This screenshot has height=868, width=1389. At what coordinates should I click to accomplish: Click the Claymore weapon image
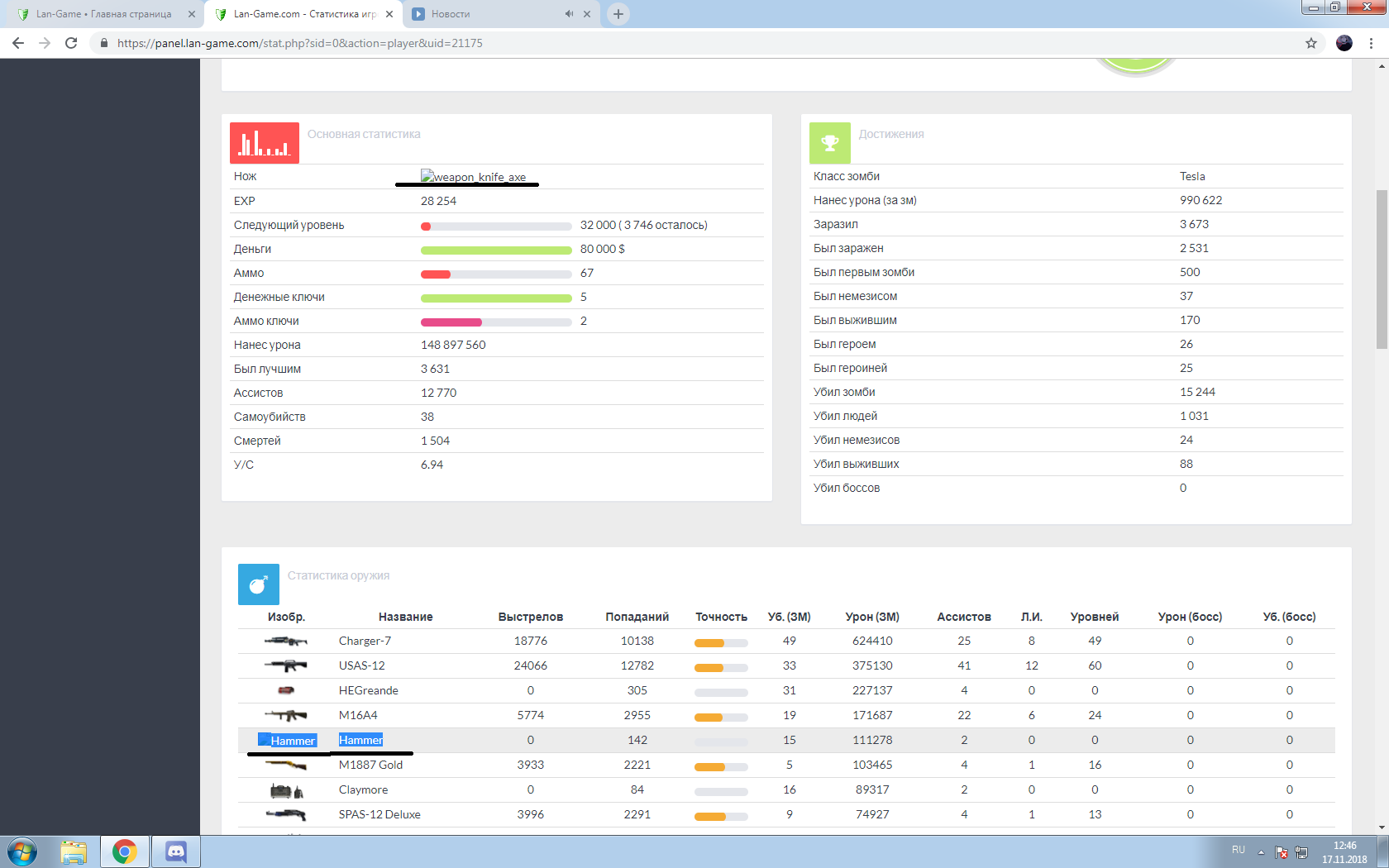pos(286,790)
